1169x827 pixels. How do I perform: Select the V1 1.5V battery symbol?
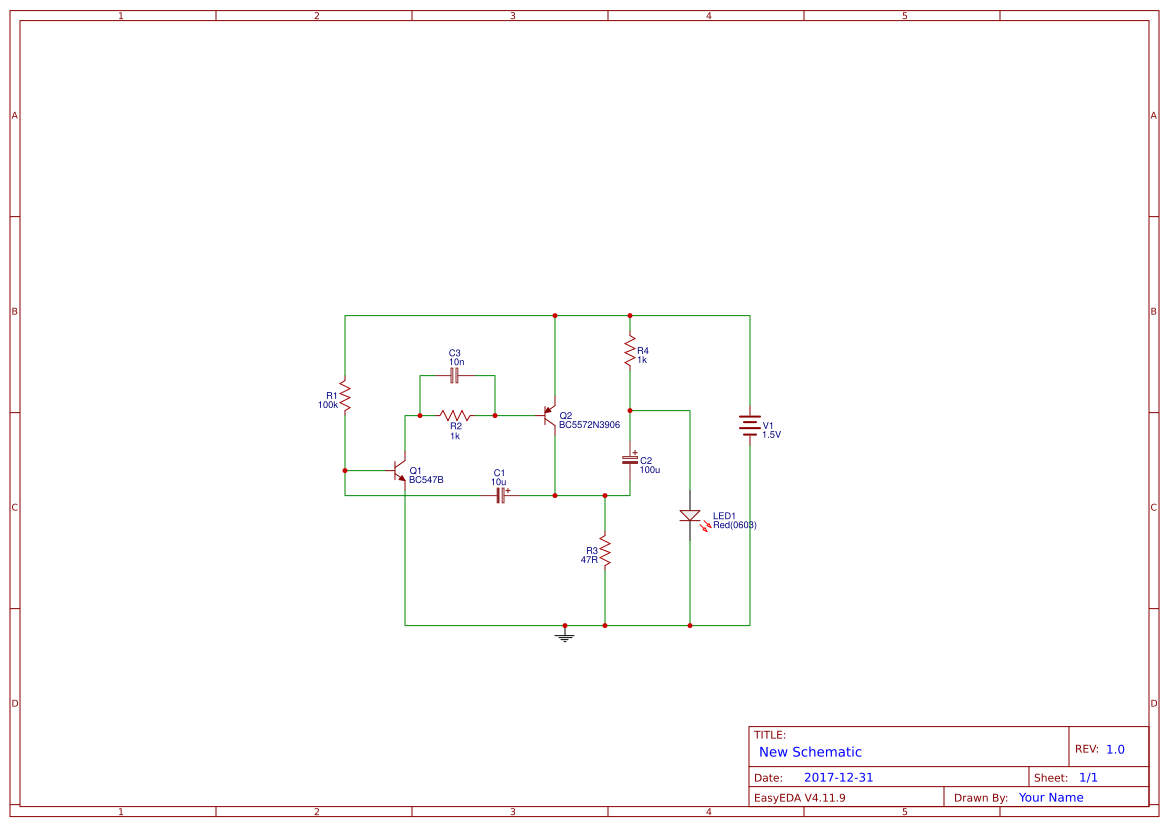tap(749, 425)
